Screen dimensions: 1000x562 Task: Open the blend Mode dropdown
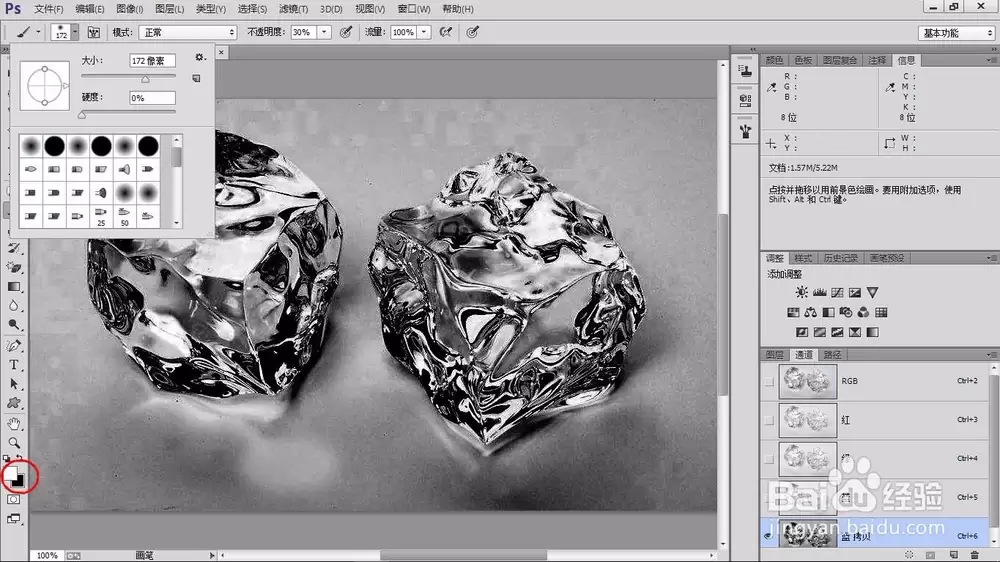[x=188, y=32]
